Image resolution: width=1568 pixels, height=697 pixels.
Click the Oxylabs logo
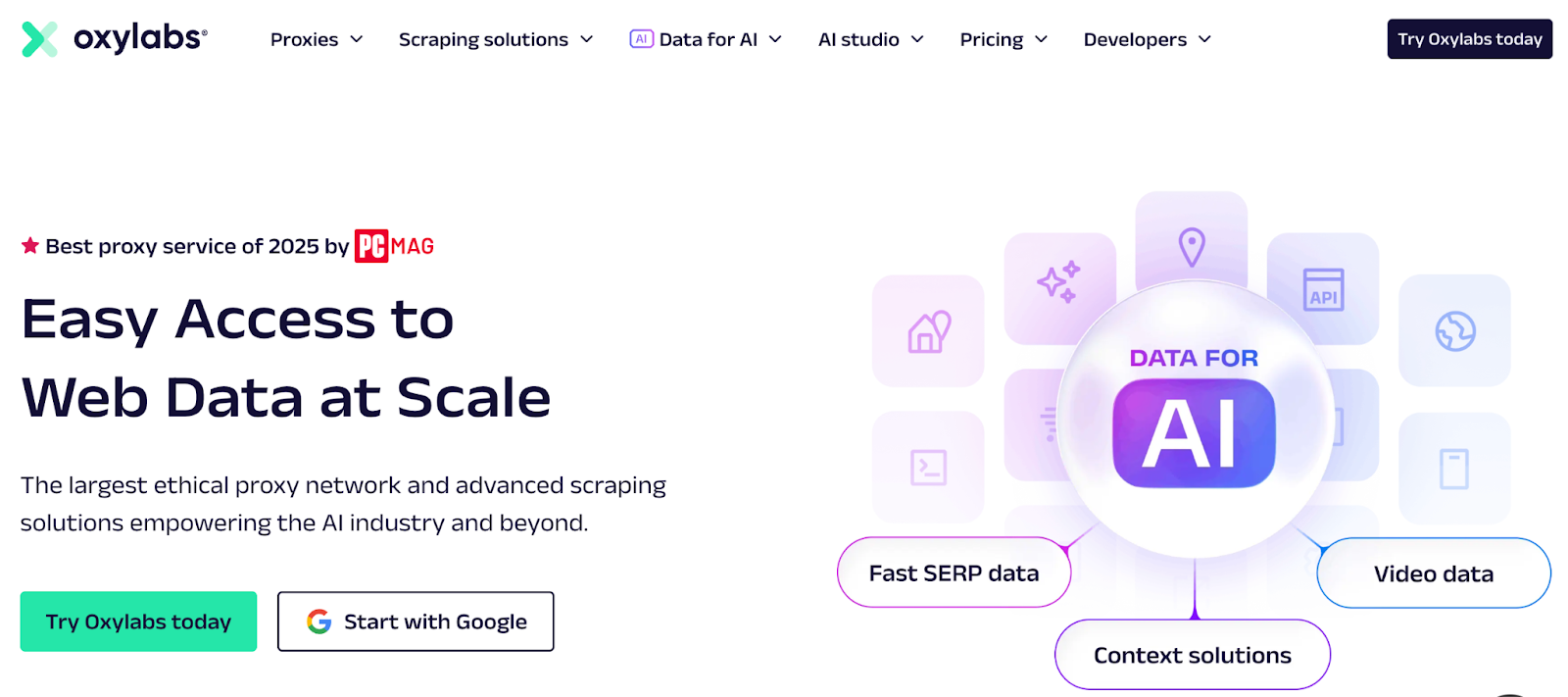click(114, 39)
